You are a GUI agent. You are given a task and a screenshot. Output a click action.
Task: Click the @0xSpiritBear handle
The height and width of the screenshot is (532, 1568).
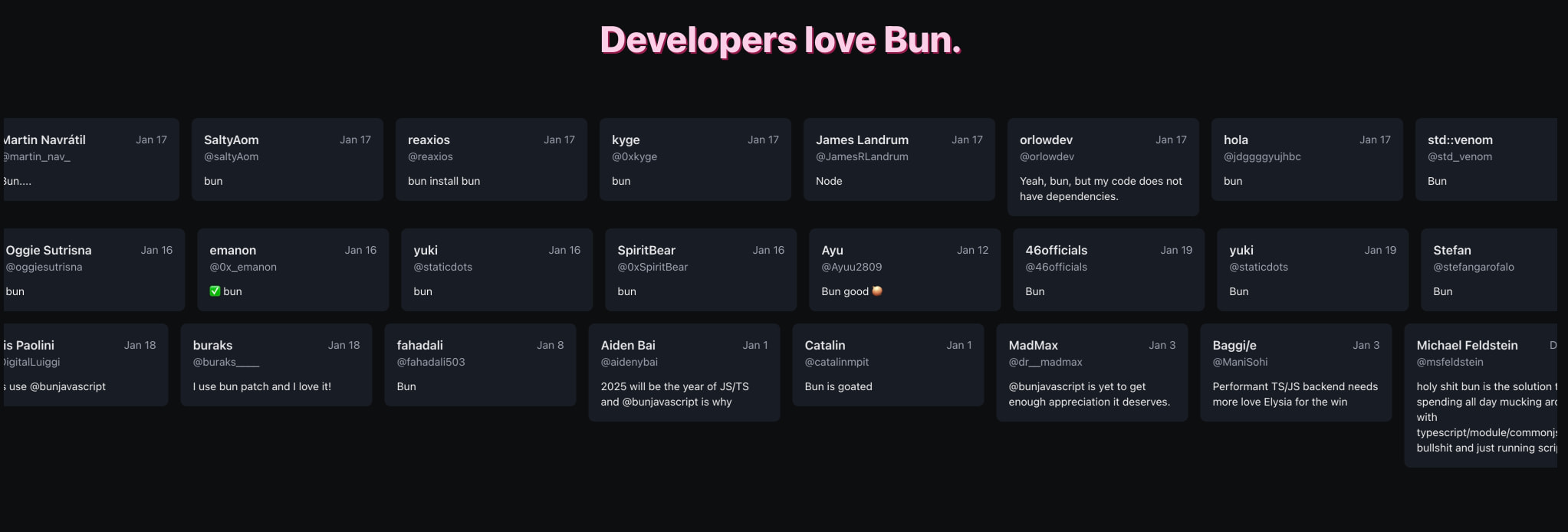click(x=653, y=267)
